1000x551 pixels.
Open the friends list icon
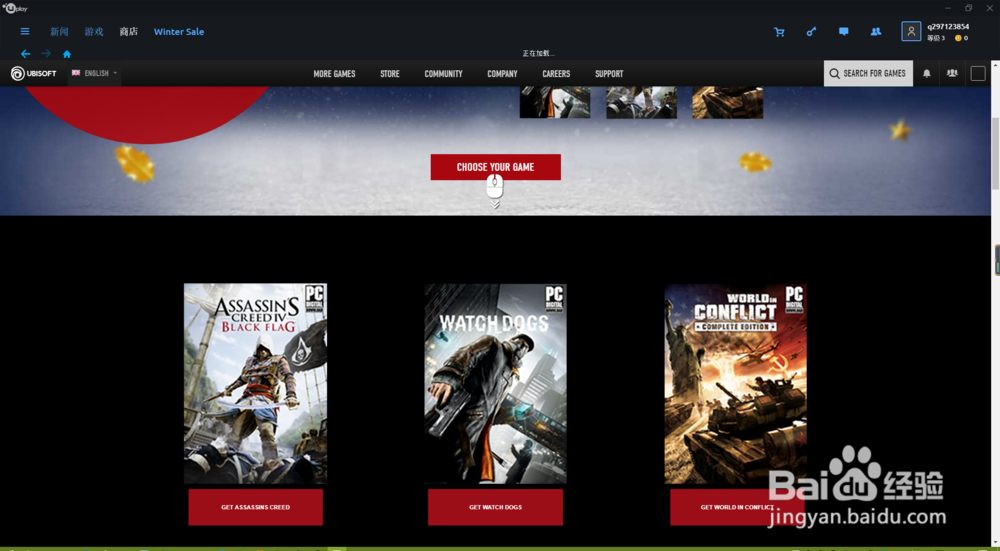[876, 31]
